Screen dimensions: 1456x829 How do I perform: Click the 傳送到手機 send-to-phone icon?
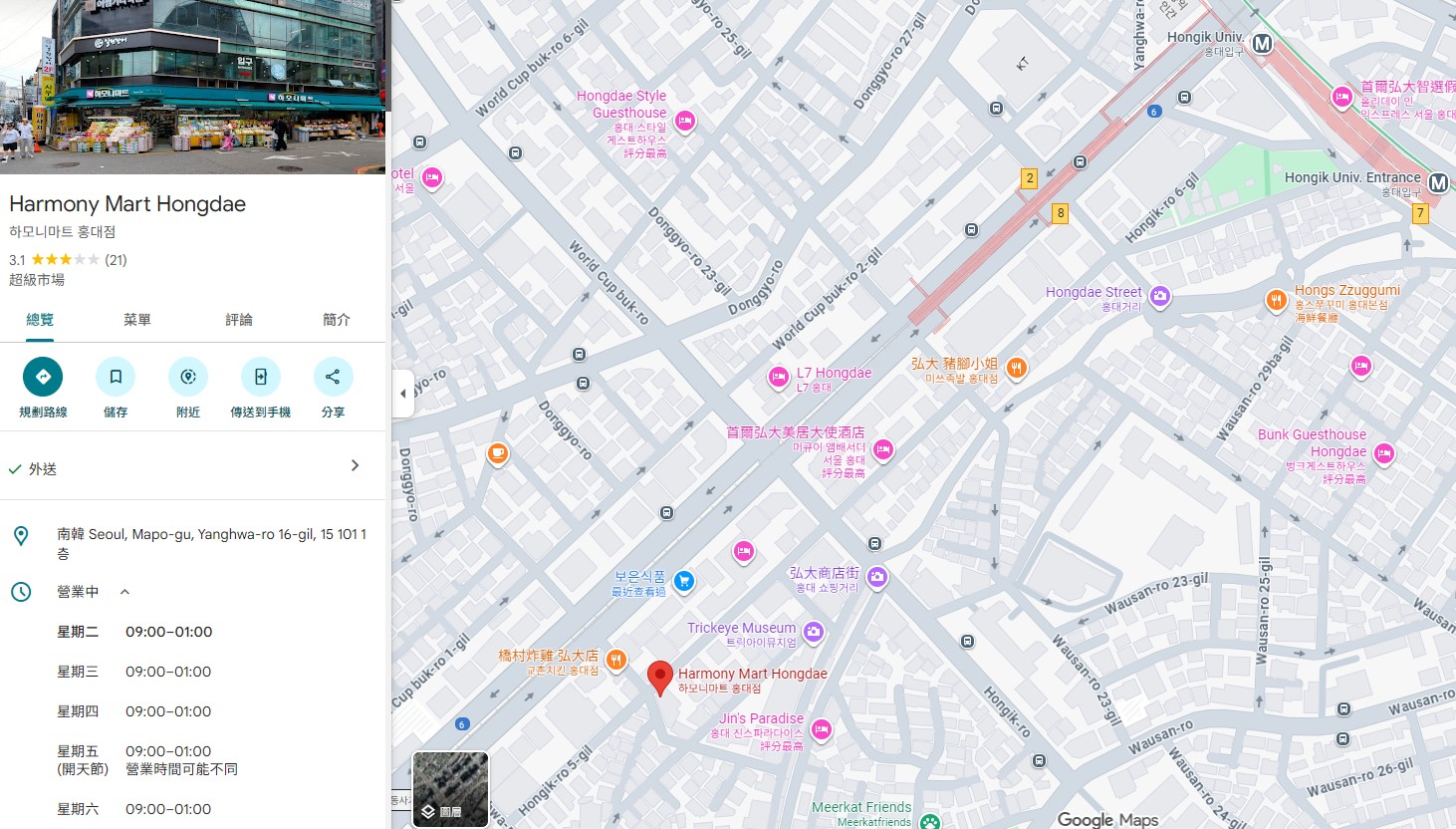point(260,376)
